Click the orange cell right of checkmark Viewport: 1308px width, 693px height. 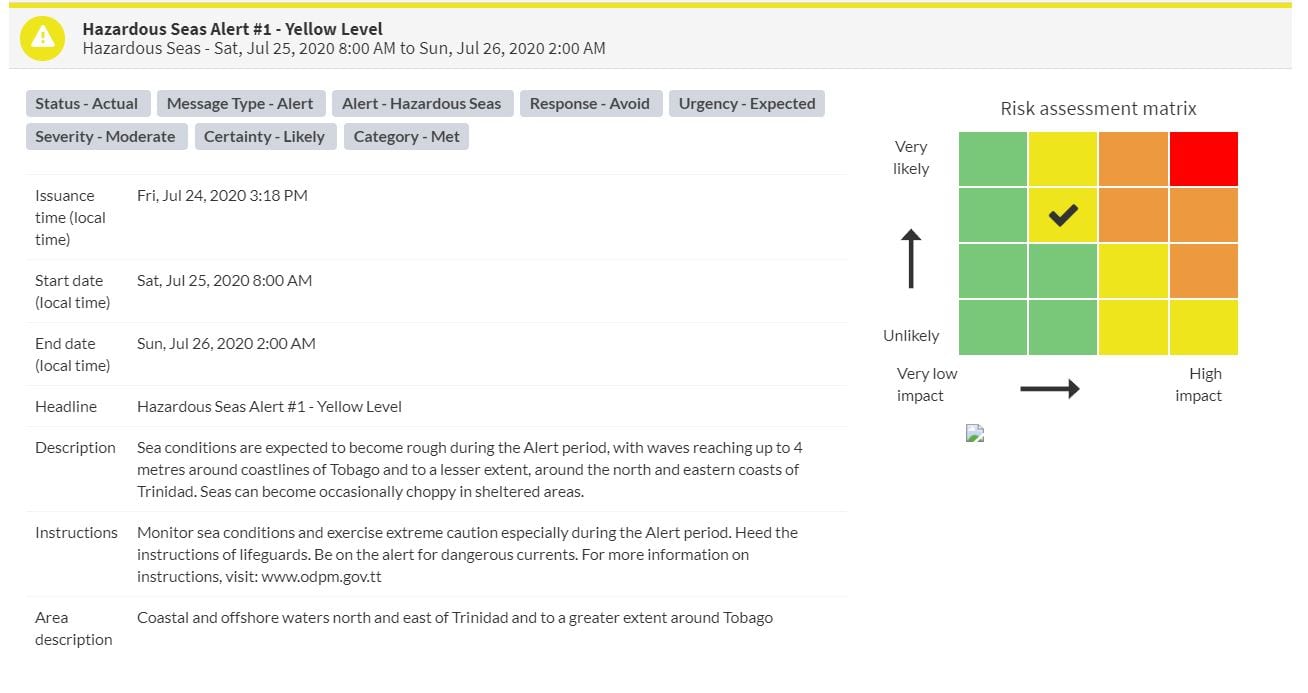click(x=1133, y=215)
